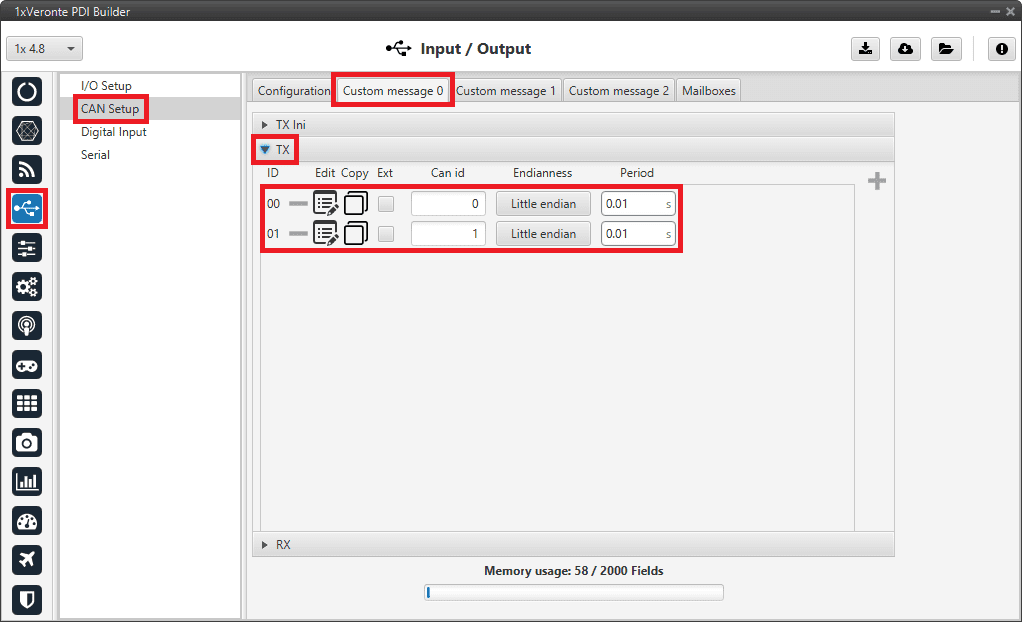Click the plus icon to add TX message
Screen dimensions: 1022x622
pos(877,181)
